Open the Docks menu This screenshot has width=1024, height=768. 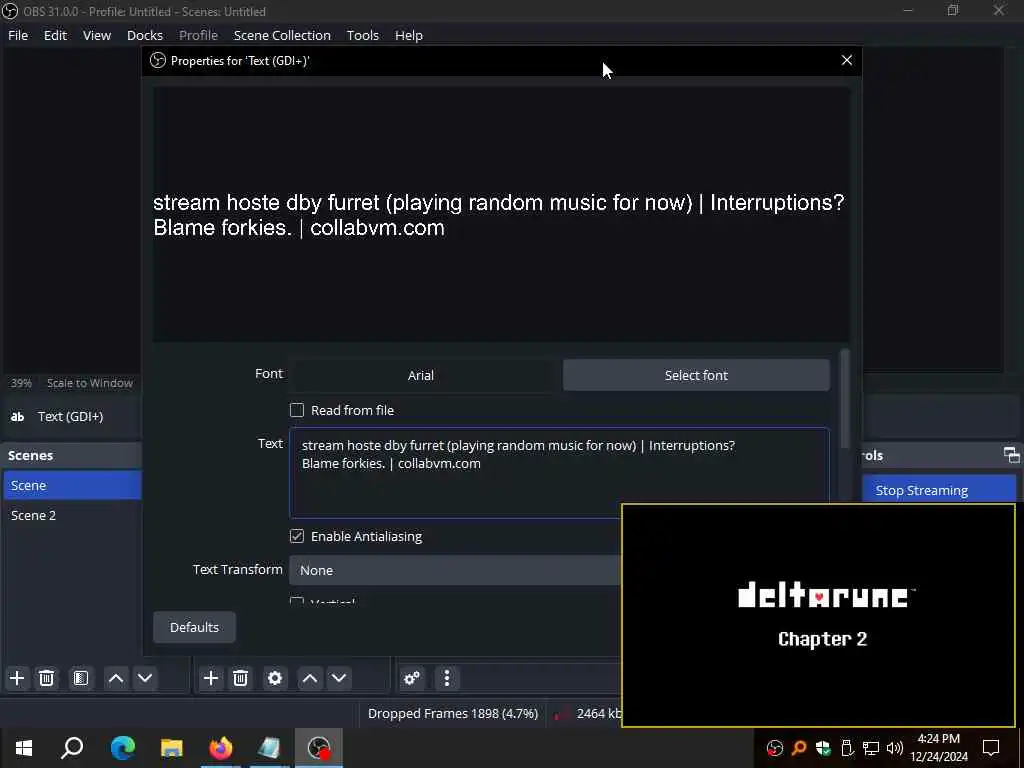[144, 35]
